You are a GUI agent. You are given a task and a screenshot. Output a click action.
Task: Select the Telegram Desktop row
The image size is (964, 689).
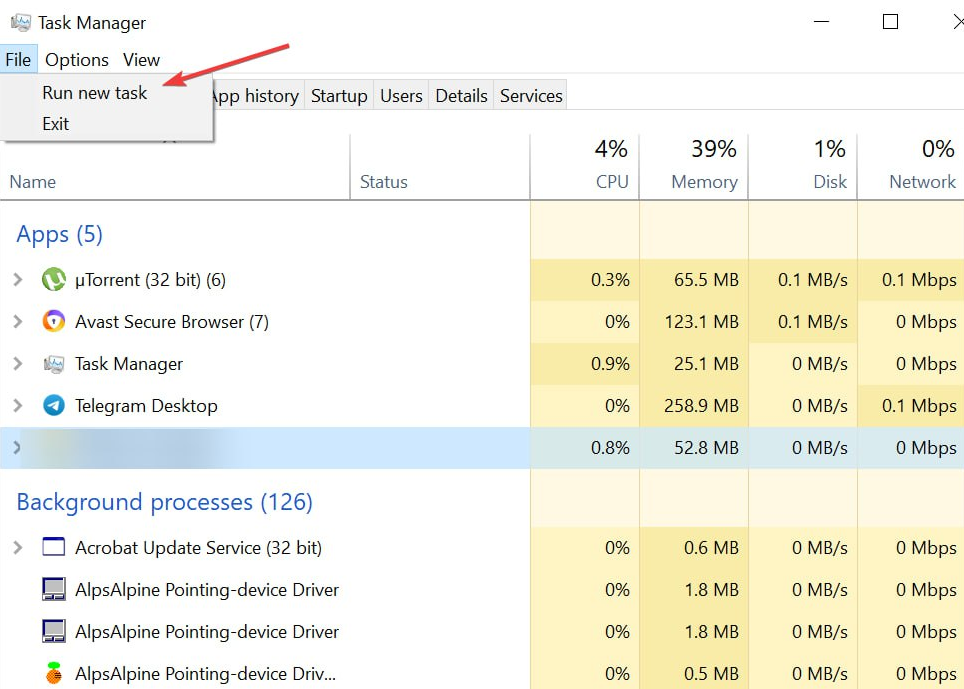pos(482,406)
